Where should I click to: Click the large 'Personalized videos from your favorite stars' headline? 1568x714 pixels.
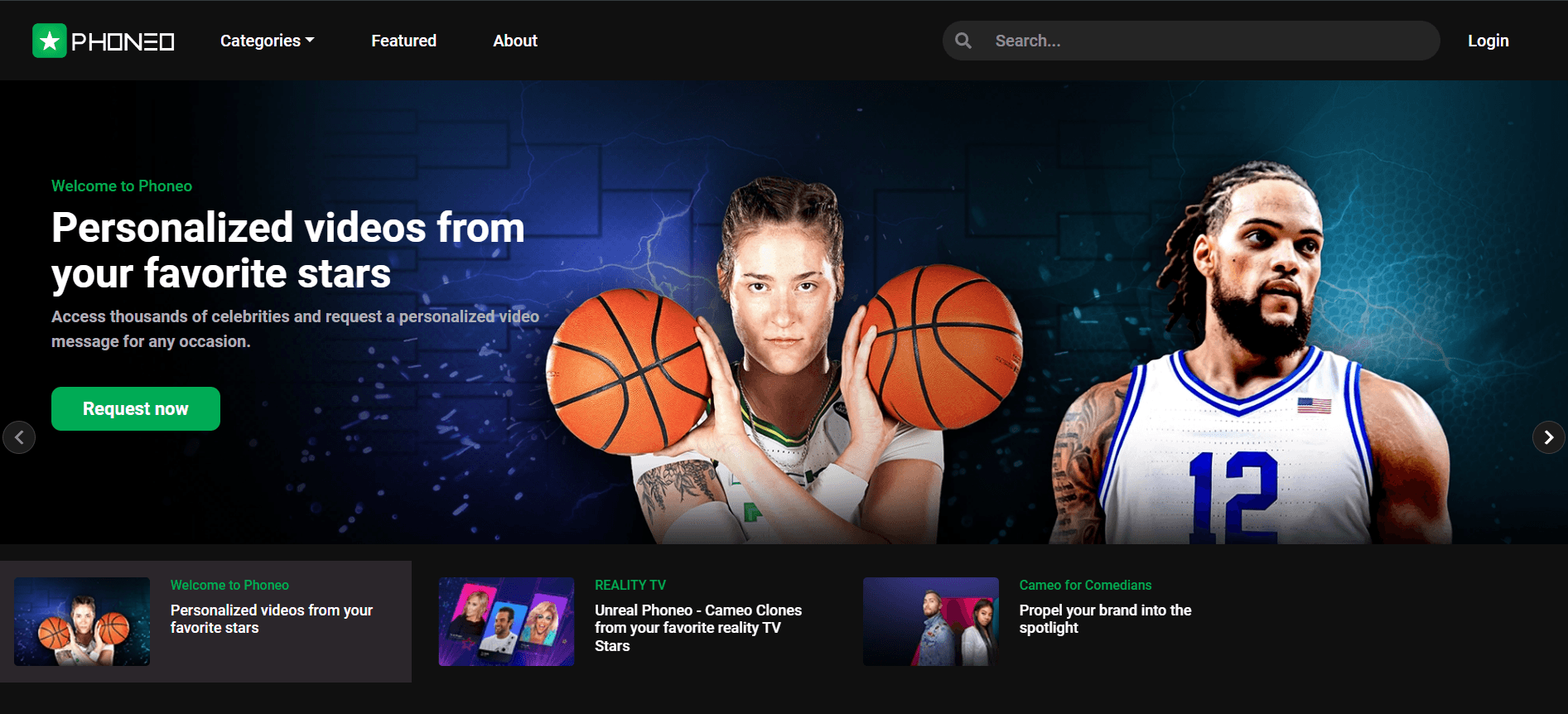click(288, 250)
